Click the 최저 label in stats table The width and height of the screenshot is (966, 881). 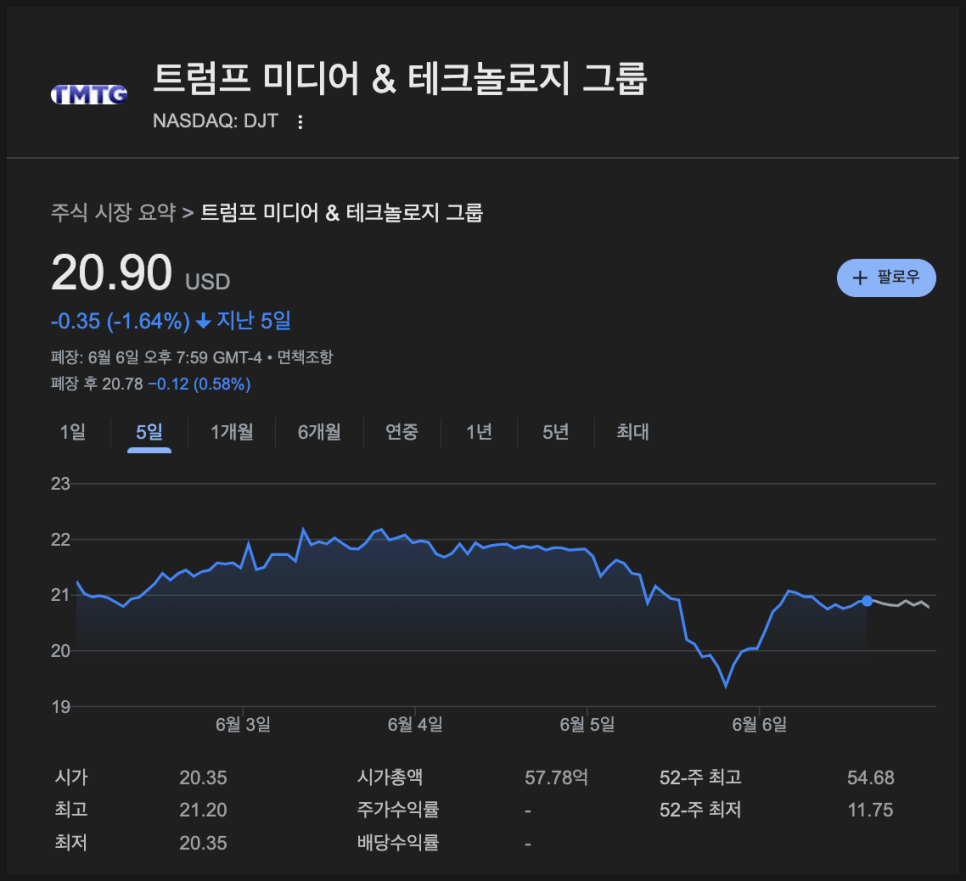point(71,842)
